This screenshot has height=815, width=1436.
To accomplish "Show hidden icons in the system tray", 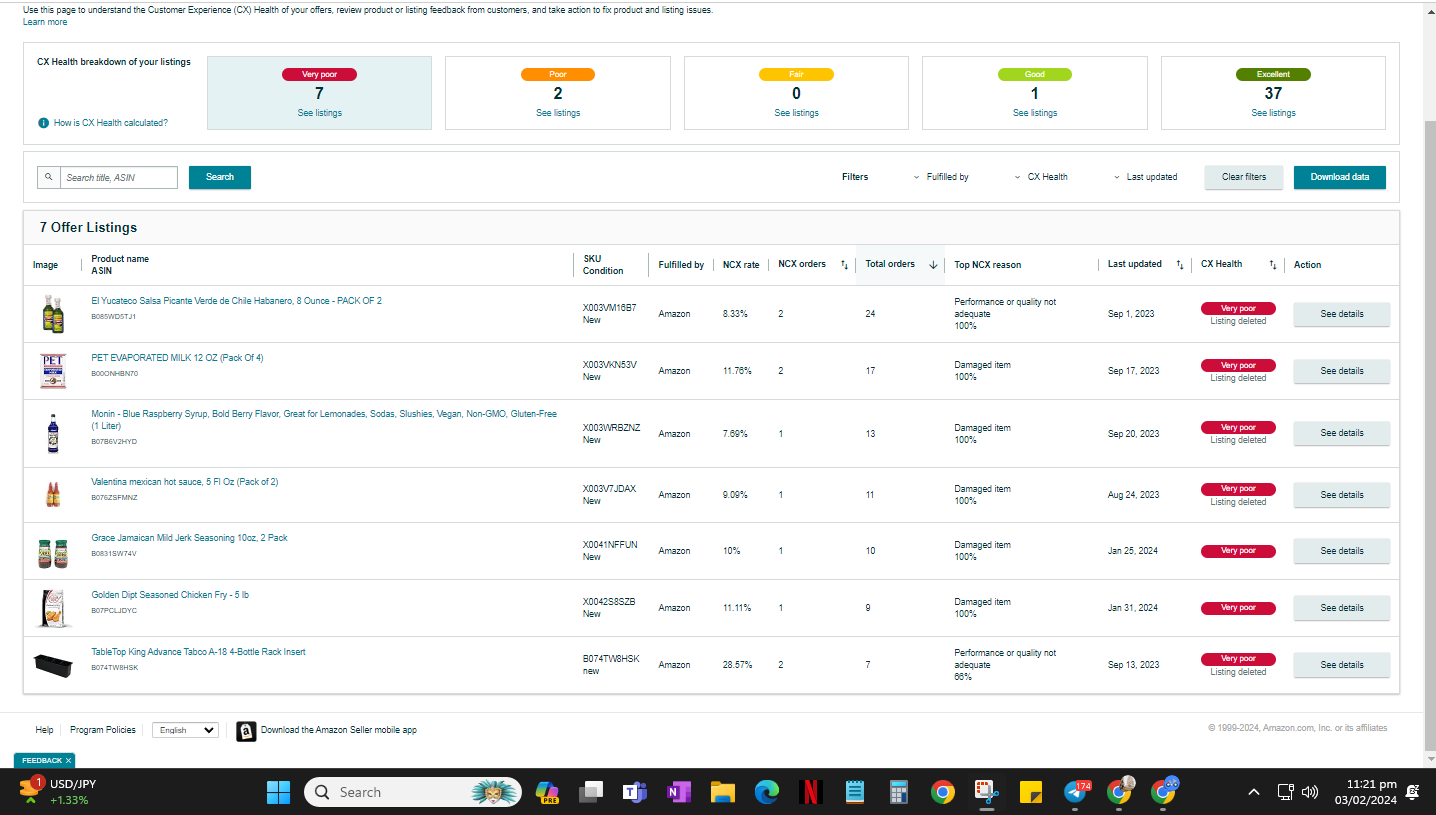I will (1253, 793).
